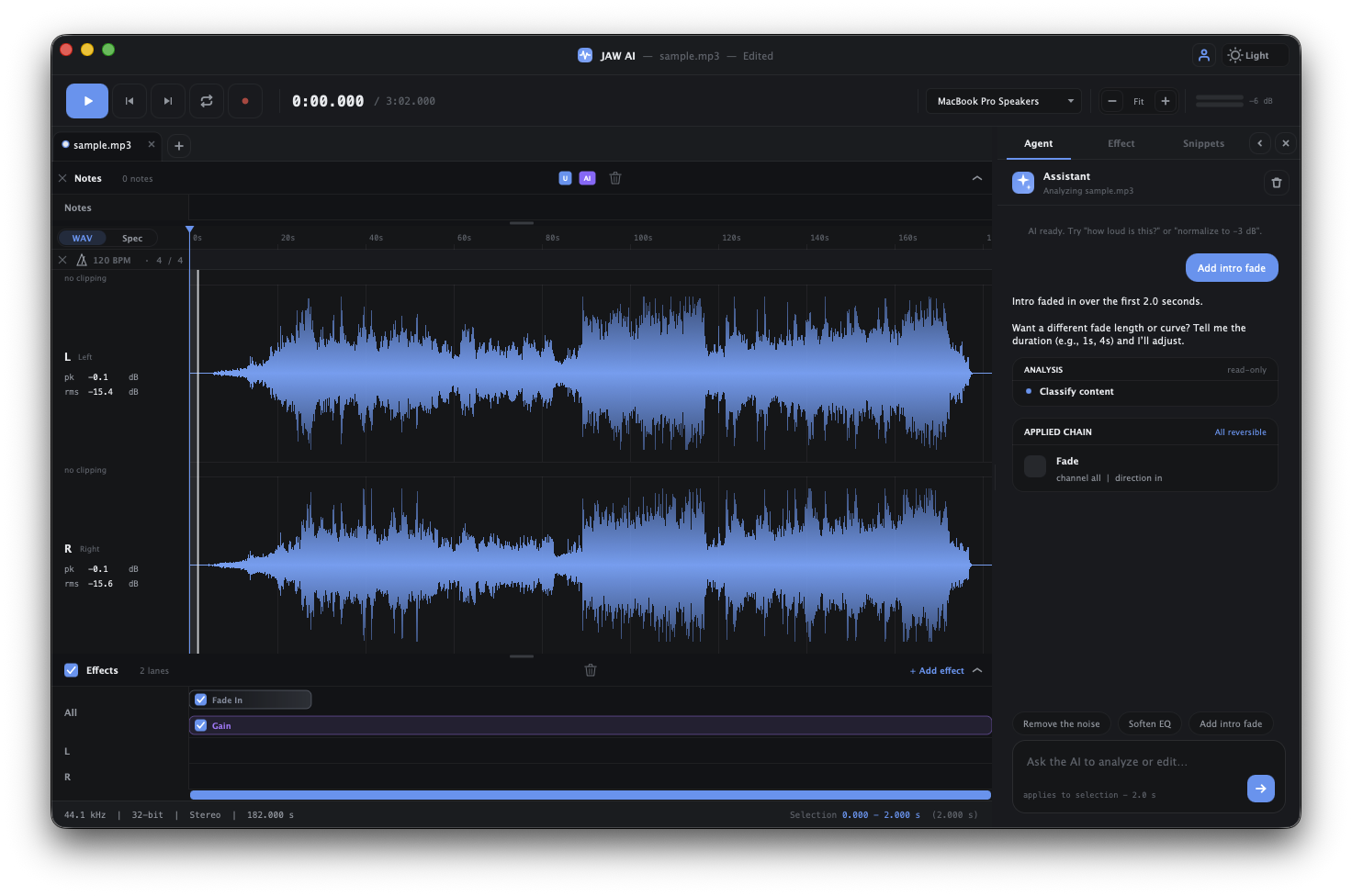Click the Remove the noise suggestion

[x=1062, y=724]
